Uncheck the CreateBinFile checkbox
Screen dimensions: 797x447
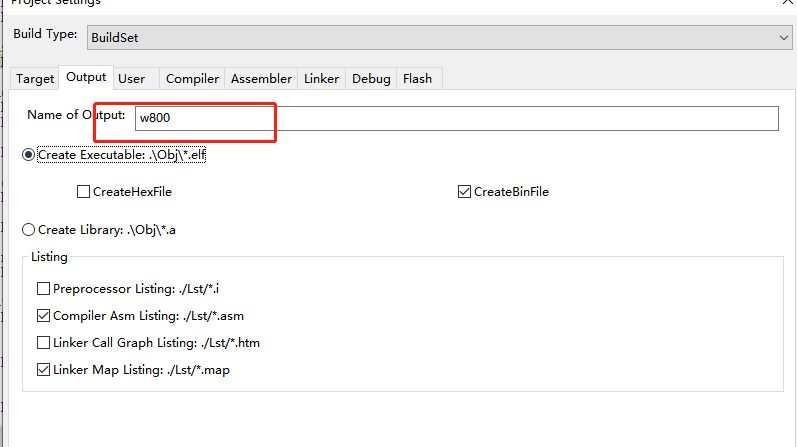coord(464,192)
